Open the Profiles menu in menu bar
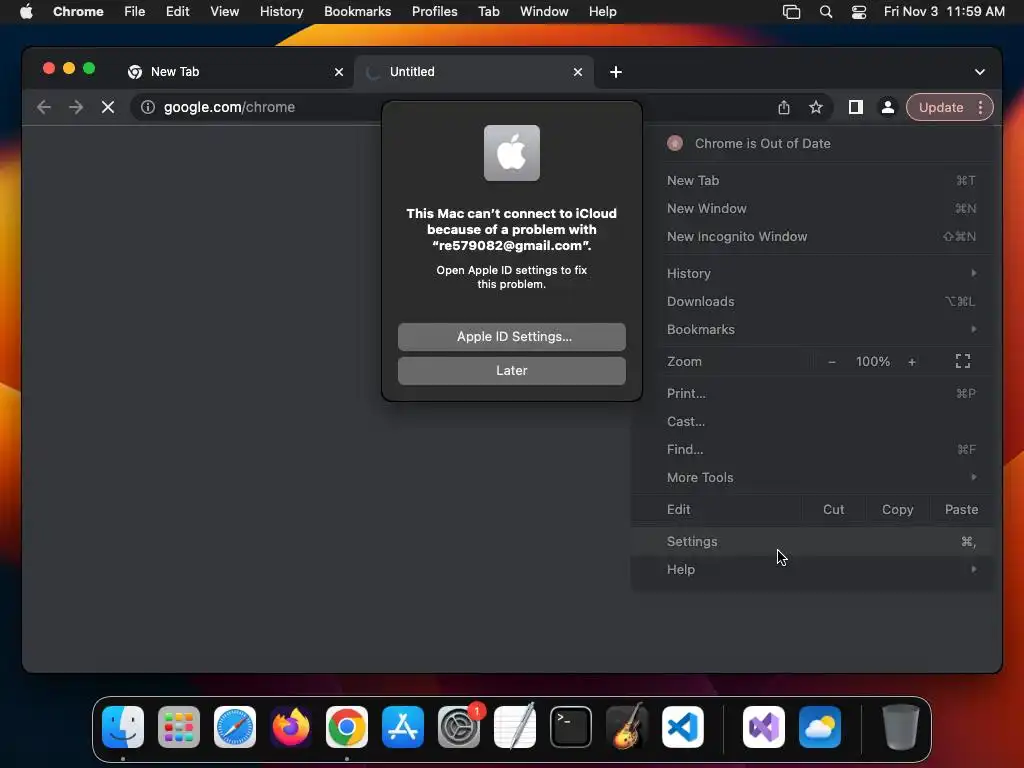This screenshot has height=768, width=1024. click(434, 12)
